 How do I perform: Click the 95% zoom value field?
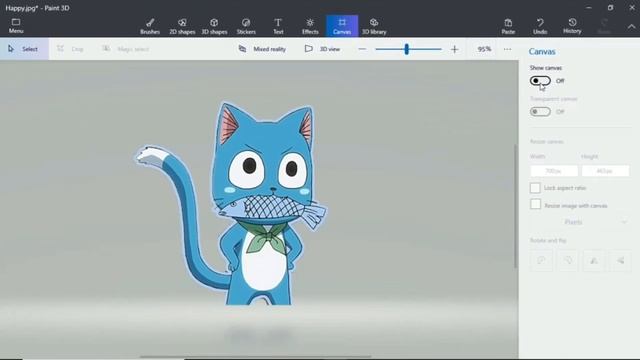coord(484,49)
